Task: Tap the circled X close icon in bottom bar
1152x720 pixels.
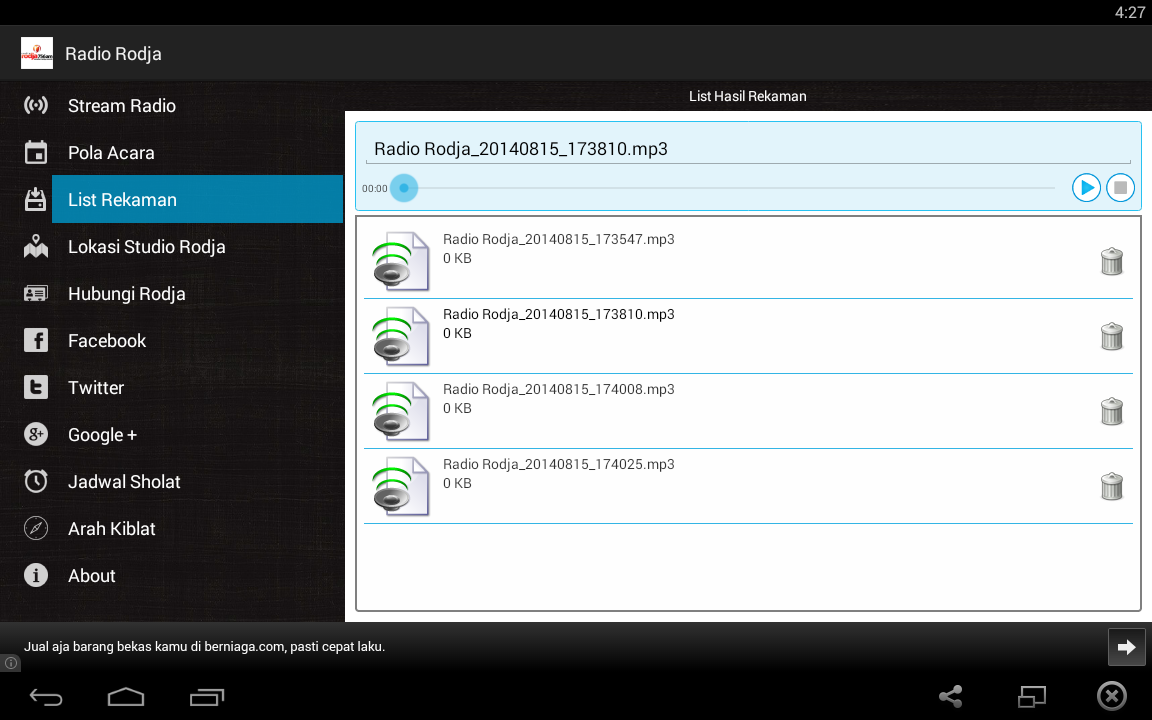Action: (x=1112, y=696)
